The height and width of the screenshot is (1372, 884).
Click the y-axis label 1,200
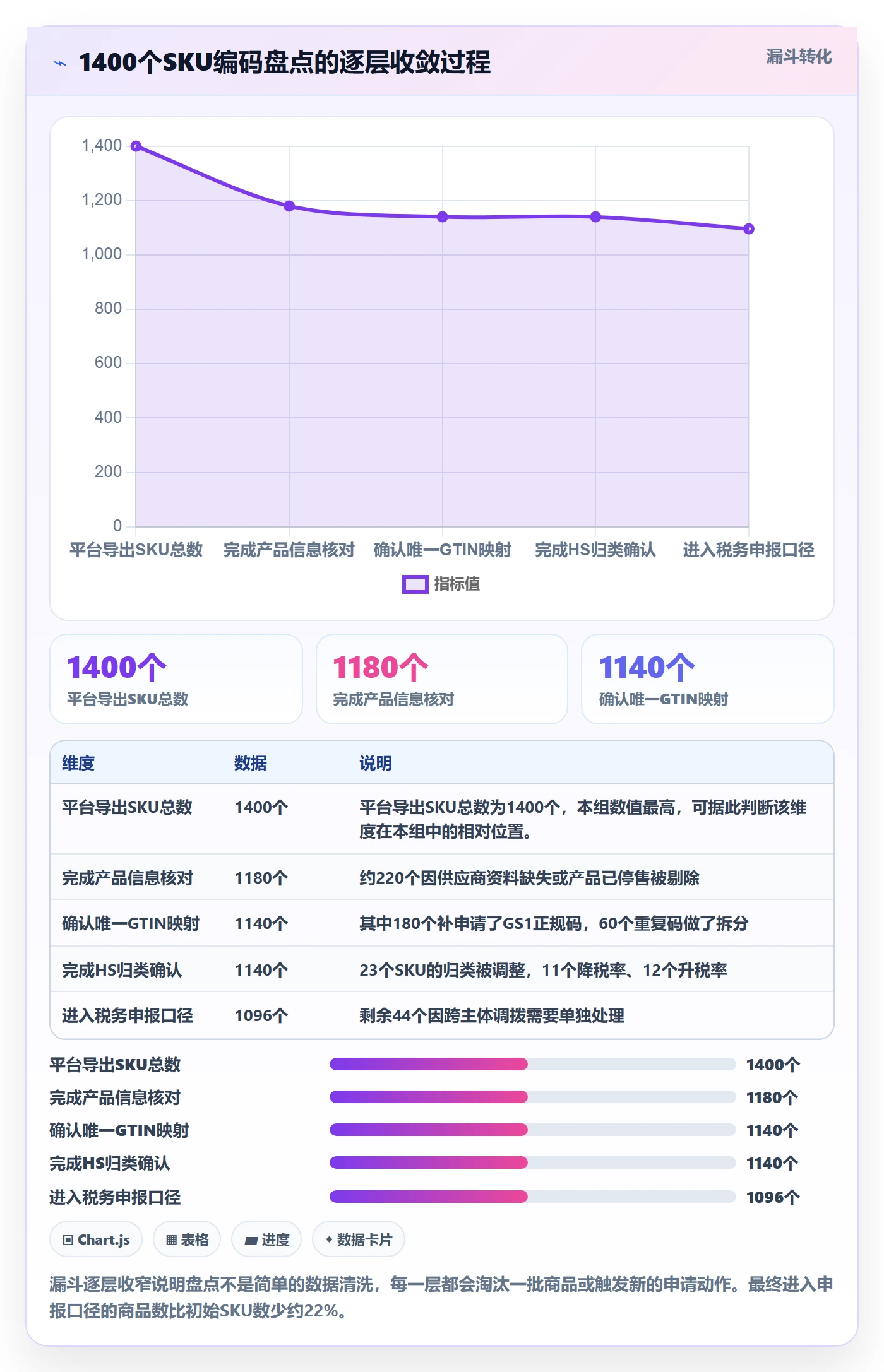coord(102,200)
